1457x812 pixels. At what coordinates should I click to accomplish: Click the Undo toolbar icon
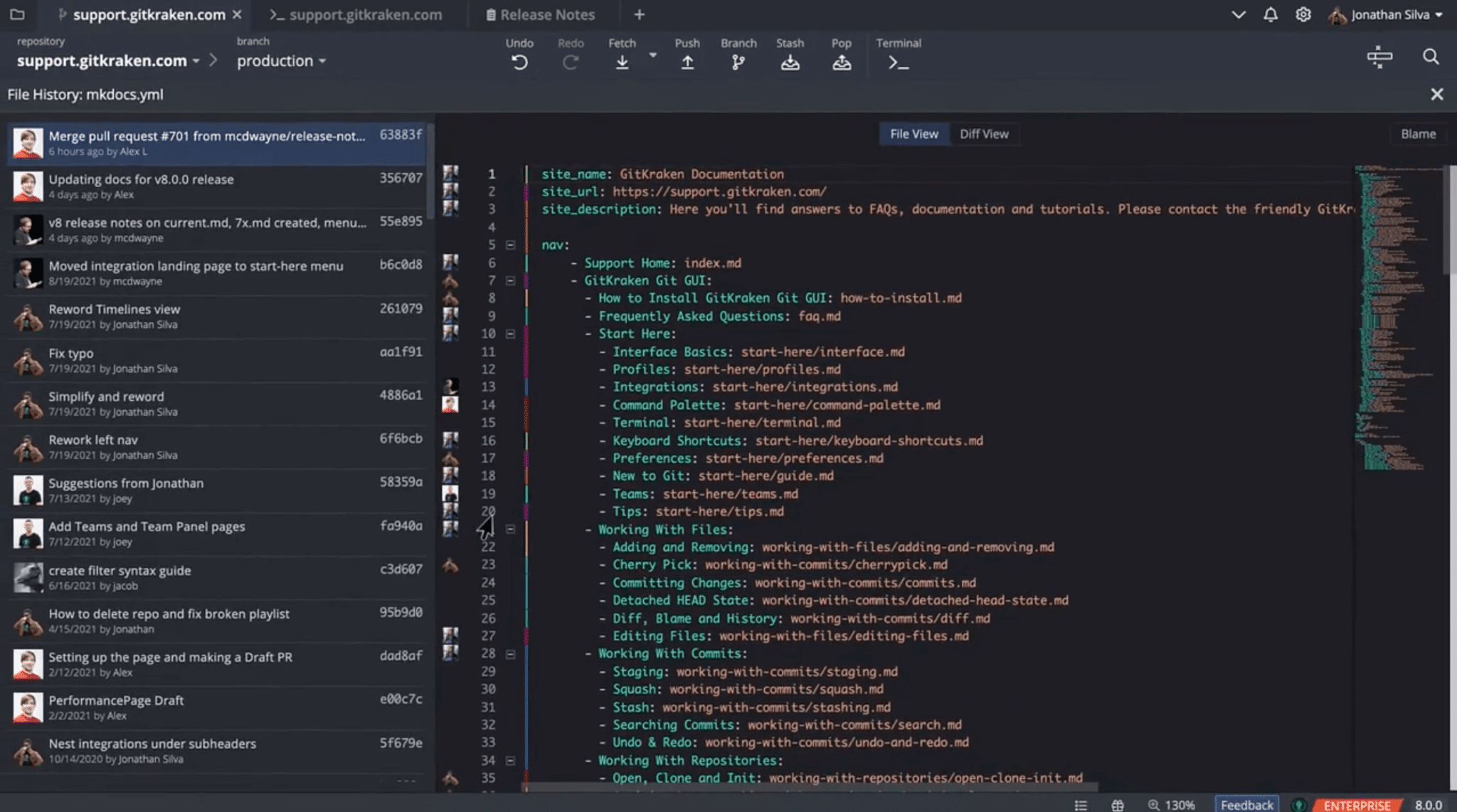[519, 63]
